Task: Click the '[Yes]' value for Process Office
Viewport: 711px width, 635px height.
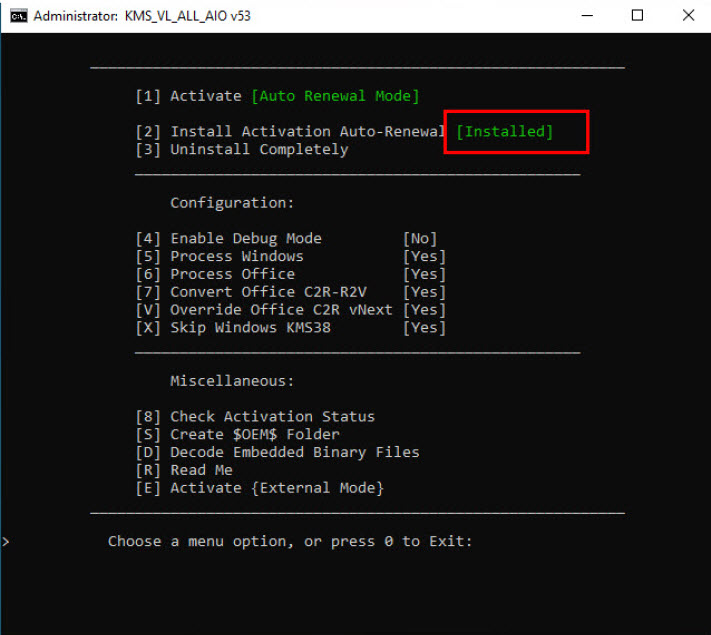Action: (424, 274)
